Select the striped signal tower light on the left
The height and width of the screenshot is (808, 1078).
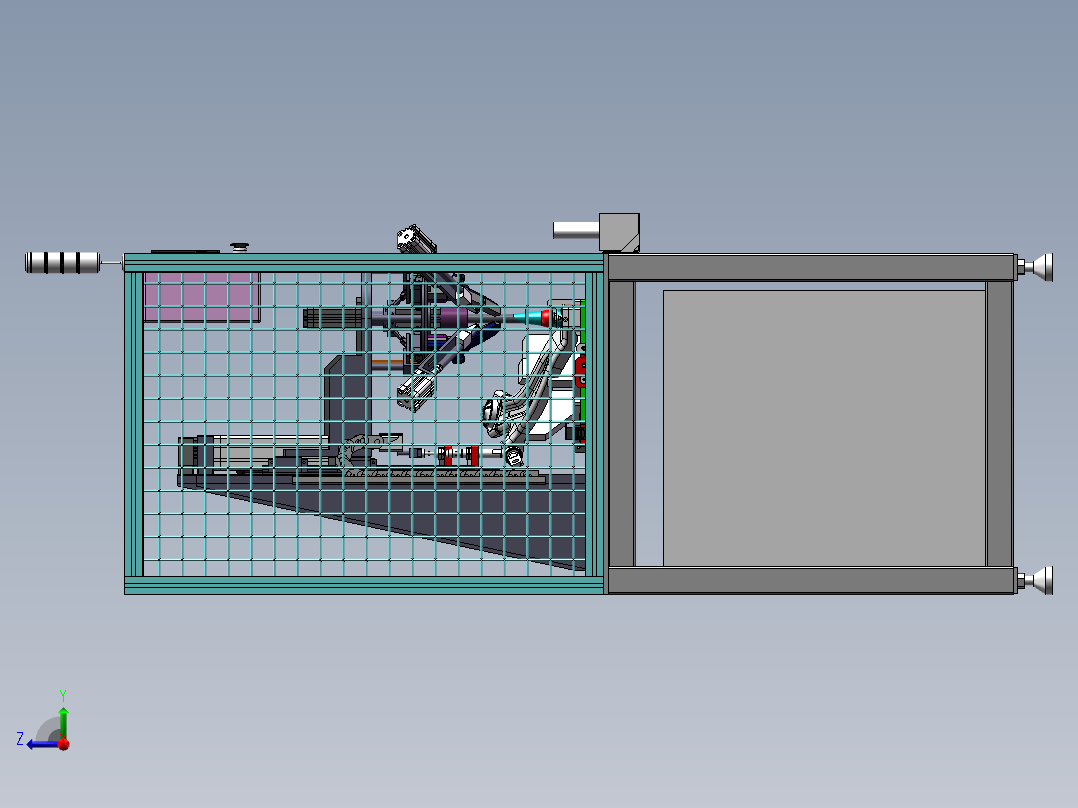click(62, 263)
